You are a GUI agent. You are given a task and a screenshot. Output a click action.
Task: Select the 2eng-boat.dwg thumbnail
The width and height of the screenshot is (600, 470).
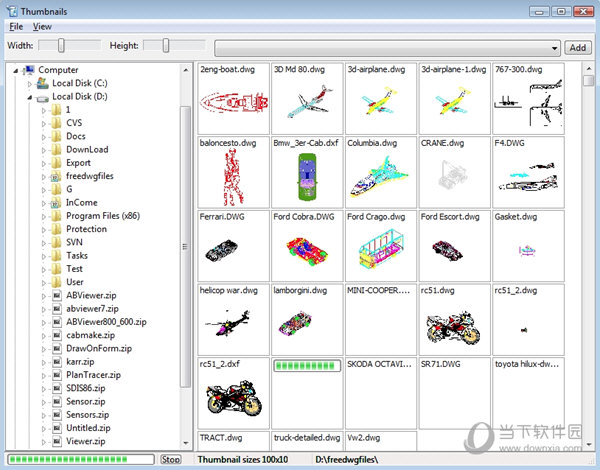pyautogui.click(x=233, y=99)
